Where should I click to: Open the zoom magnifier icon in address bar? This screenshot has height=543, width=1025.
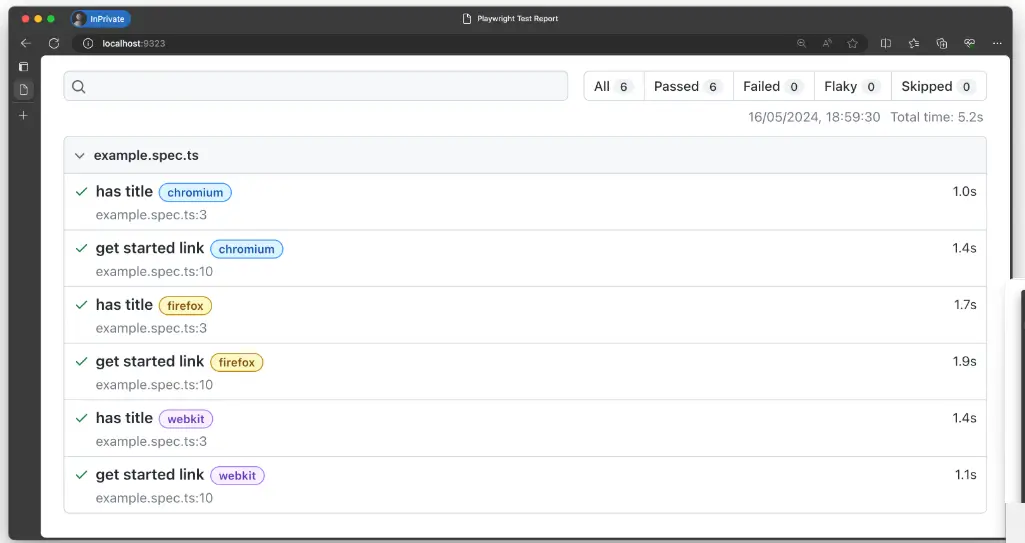[801, 43]
